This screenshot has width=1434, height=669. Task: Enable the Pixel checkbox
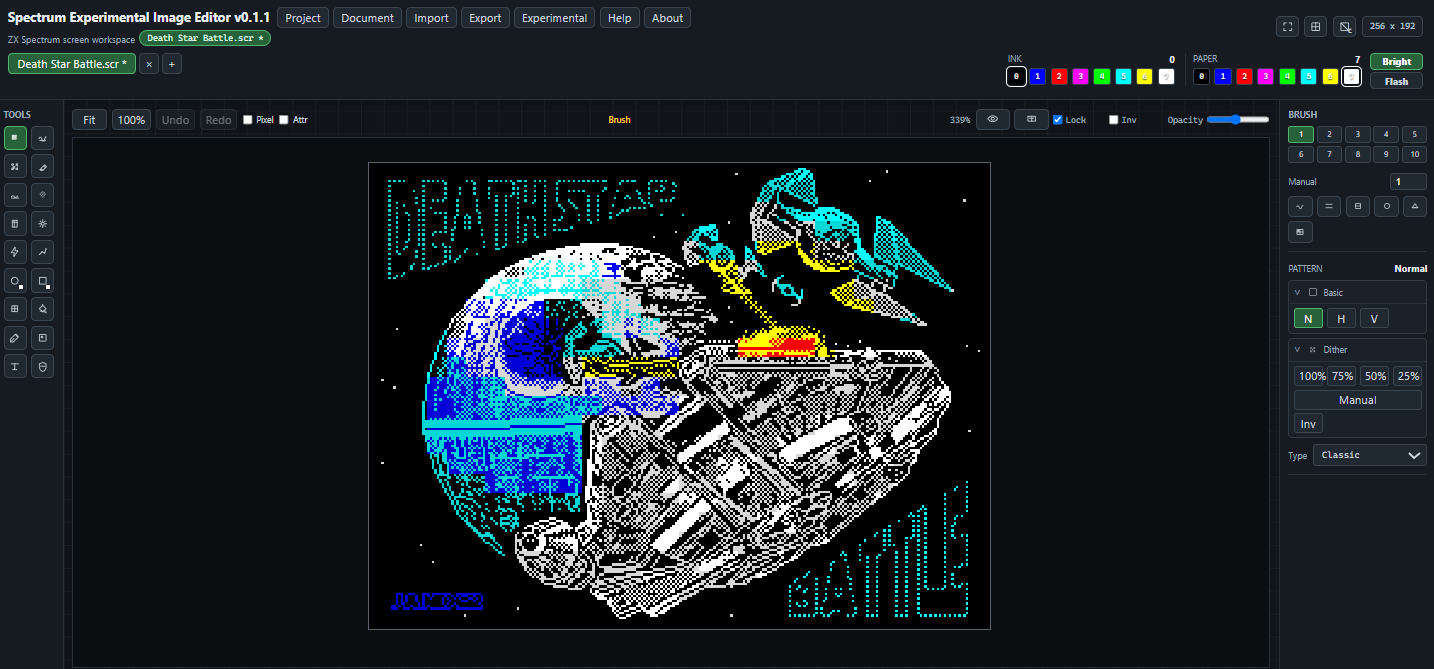pyautogui.click(x=248, y=120)
